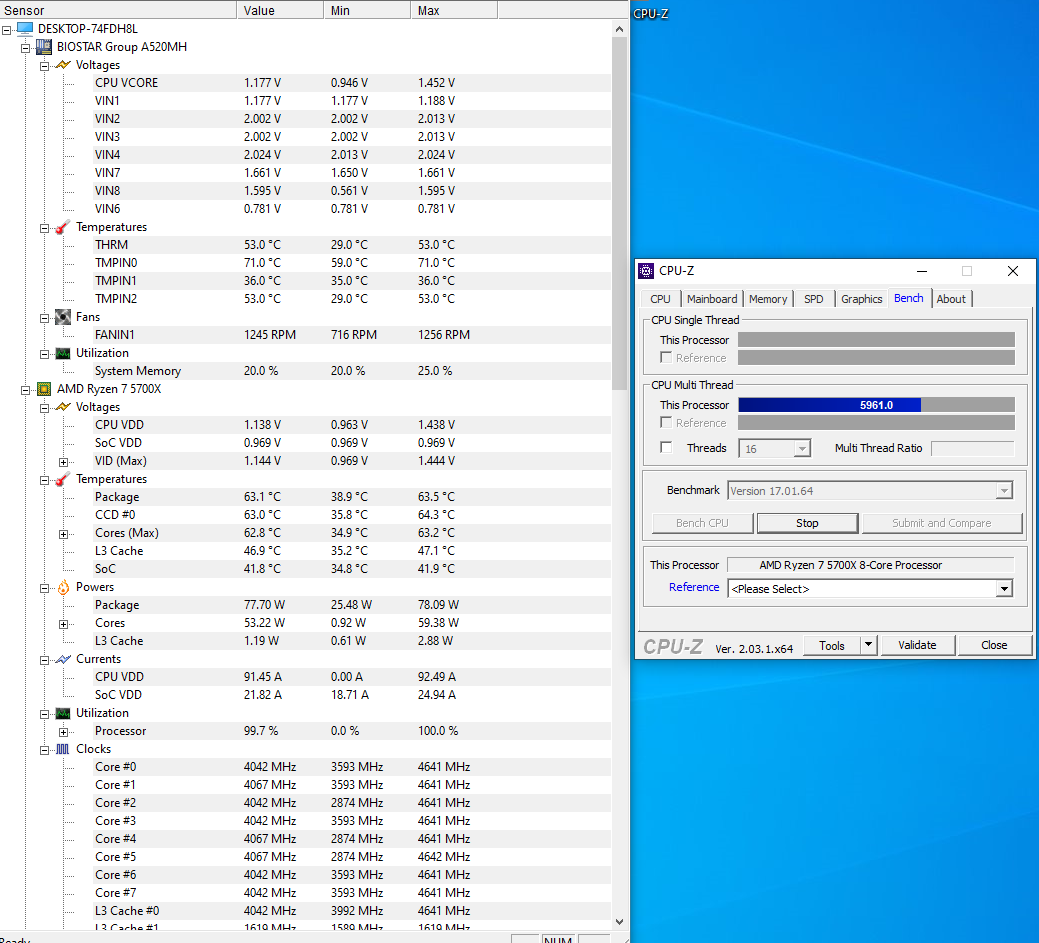This screenshot has height=943, width=1039.
Task: Collapse the AMD Ryzen 7 5700X node
Action: point(25,390)
